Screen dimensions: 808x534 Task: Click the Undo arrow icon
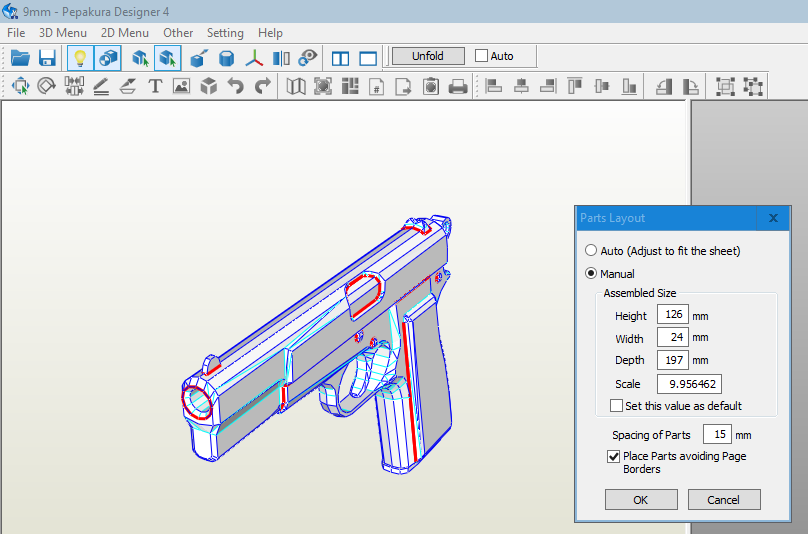(235, 86)
